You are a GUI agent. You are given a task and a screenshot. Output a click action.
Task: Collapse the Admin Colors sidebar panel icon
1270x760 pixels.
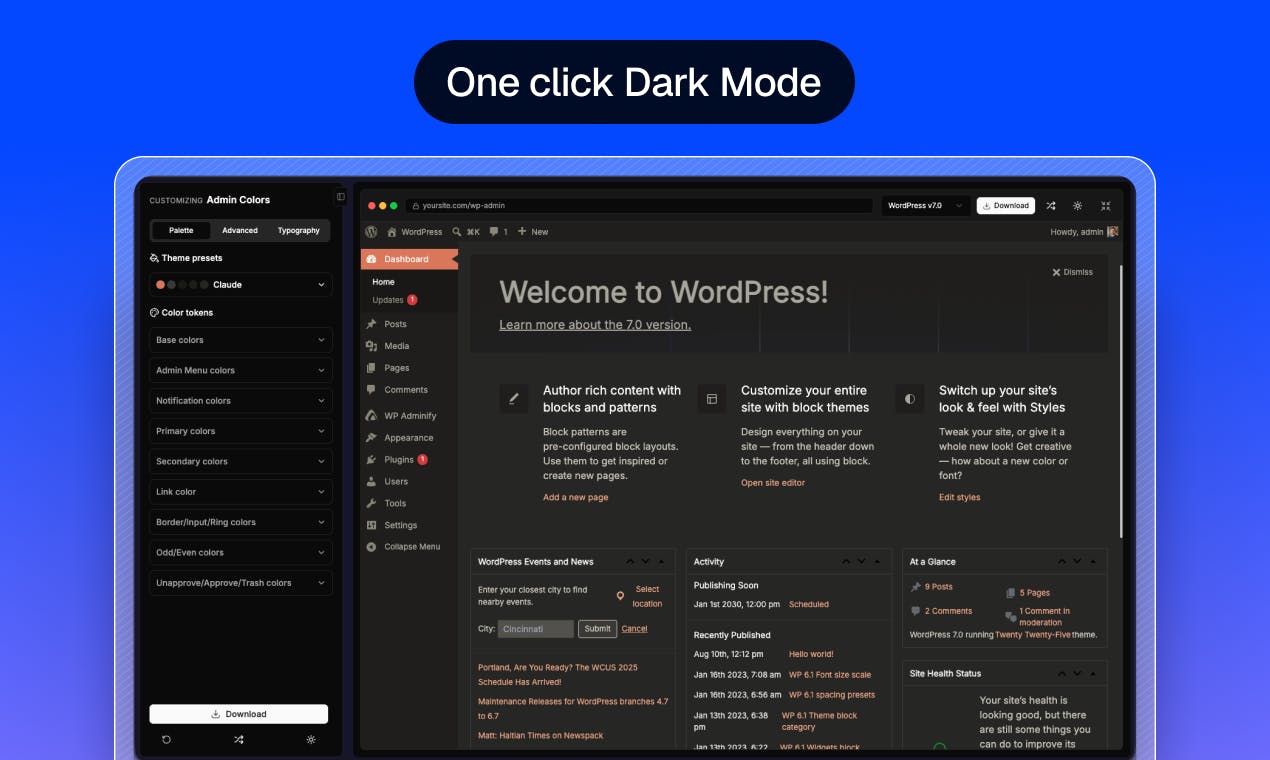click(x=340, y=197)
